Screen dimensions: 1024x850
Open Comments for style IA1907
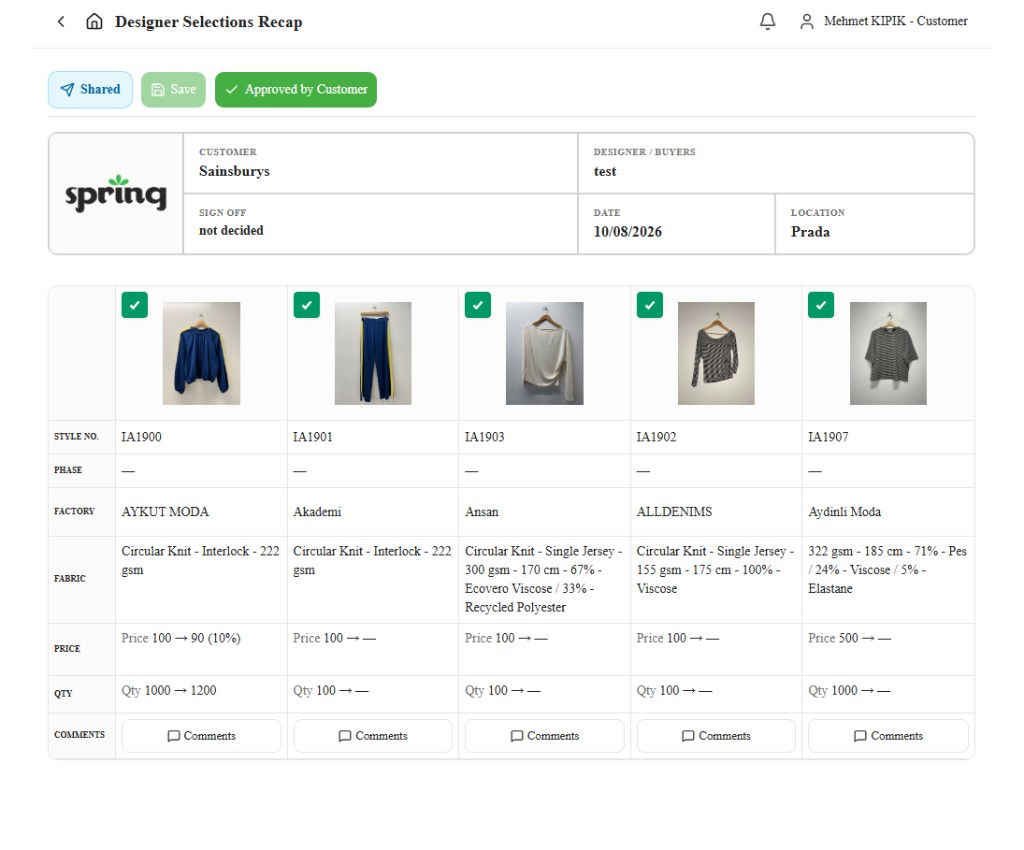888,736
